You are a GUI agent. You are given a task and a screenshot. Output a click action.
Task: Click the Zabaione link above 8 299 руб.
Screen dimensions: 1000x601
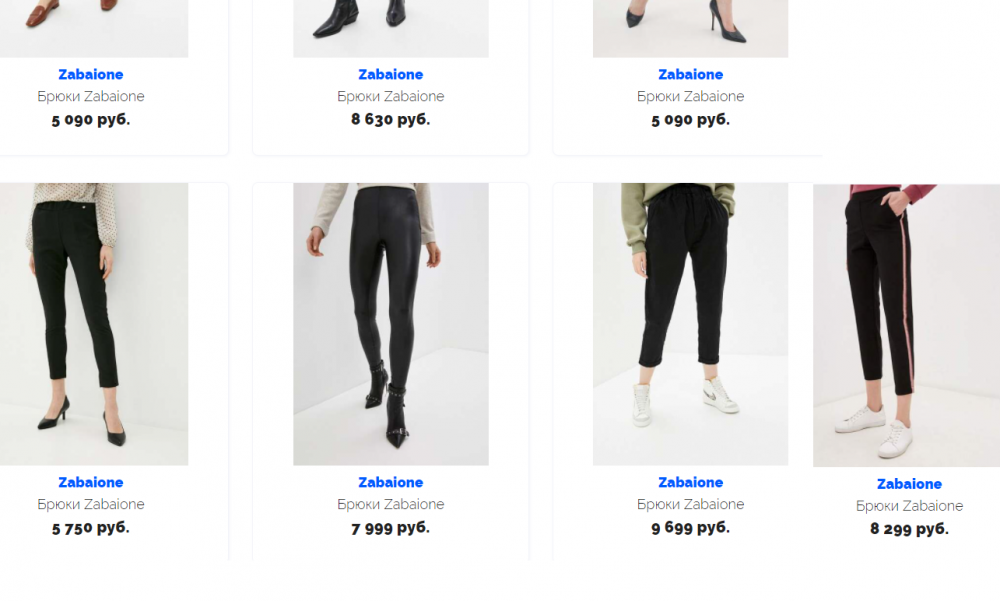[x=909, y=484]
